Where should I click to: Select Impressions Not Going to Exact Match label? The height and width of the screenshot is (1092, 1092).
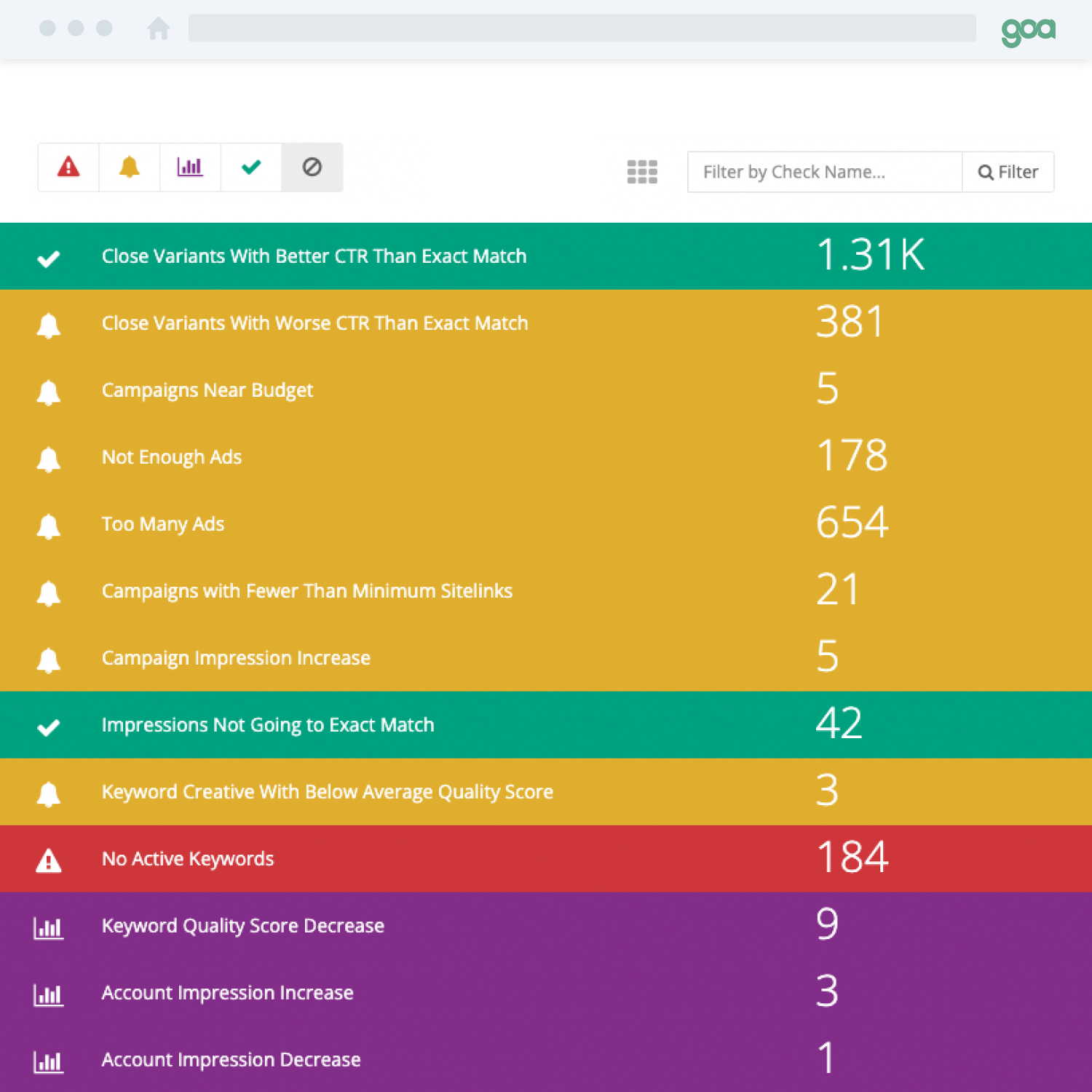click(x=268, y=726)
